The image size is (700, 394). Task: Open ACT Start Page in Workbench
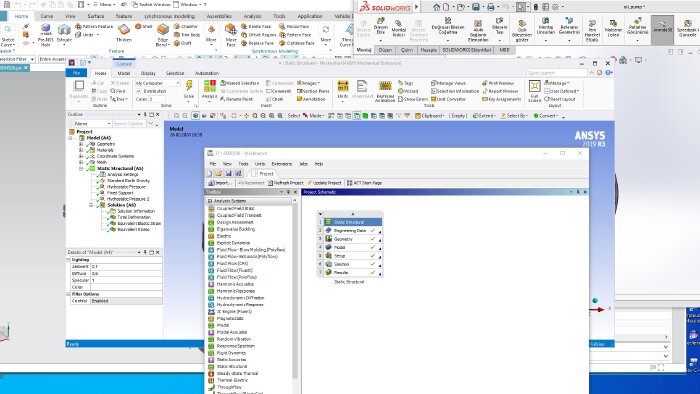point(364,183)
